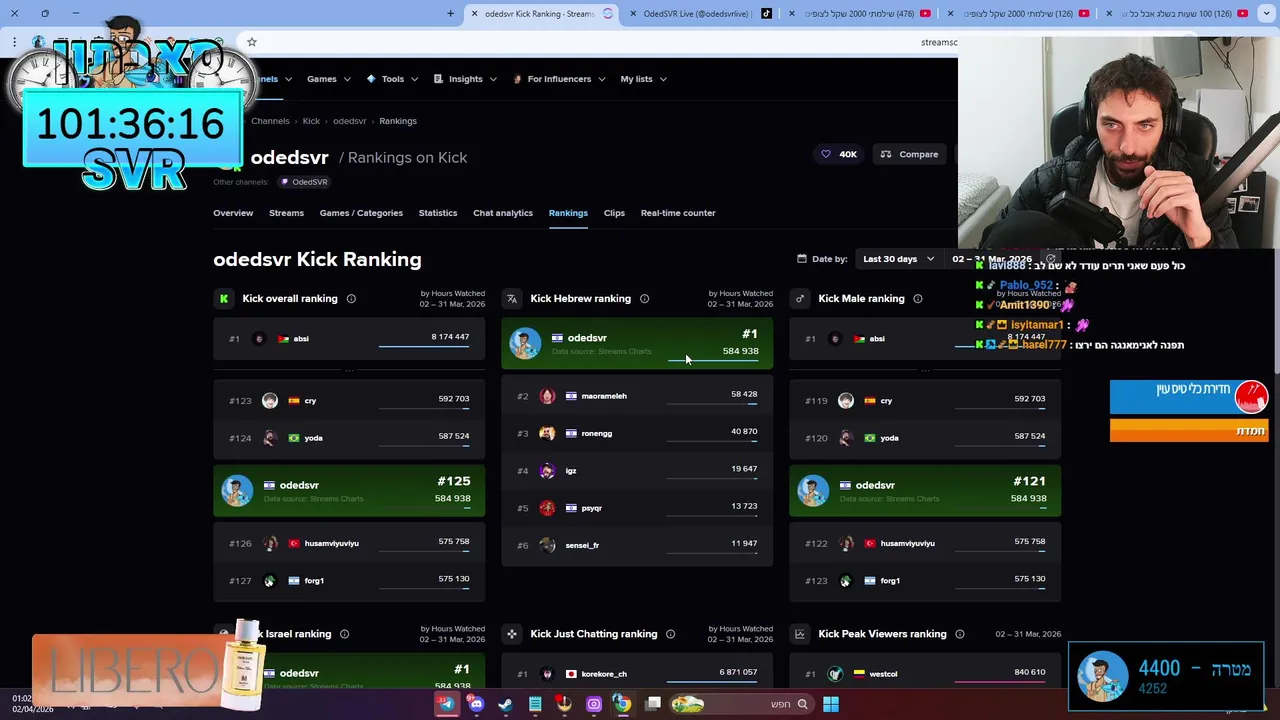
Task: Switch to the Statistics tab
Action: pyautogui.click(x=438, y=213)
